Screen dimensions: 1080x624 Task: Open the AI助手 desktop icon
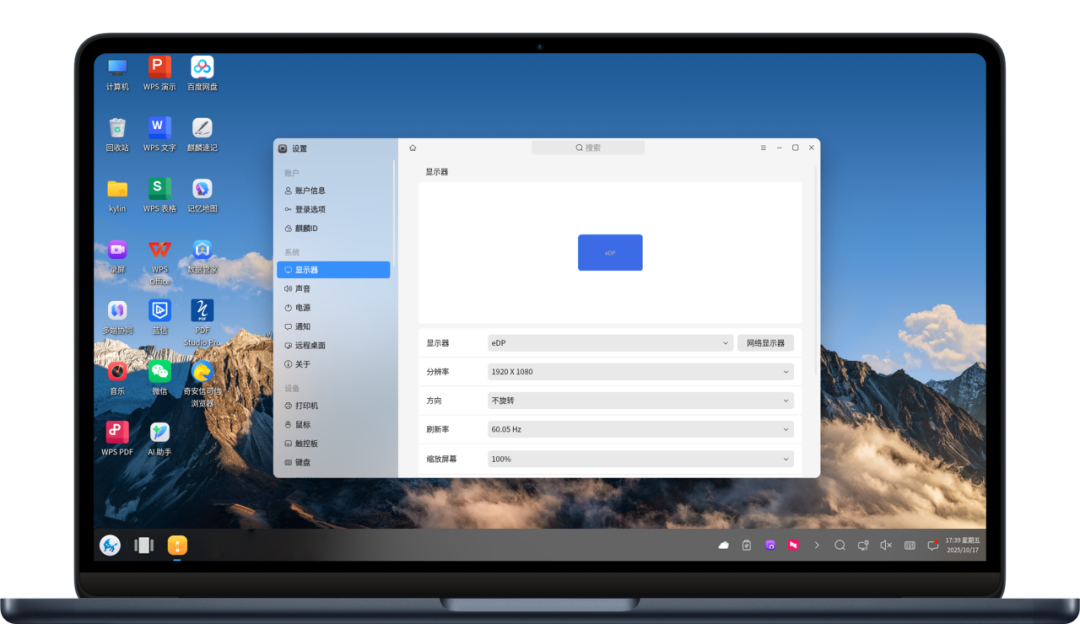coord(160,432)
